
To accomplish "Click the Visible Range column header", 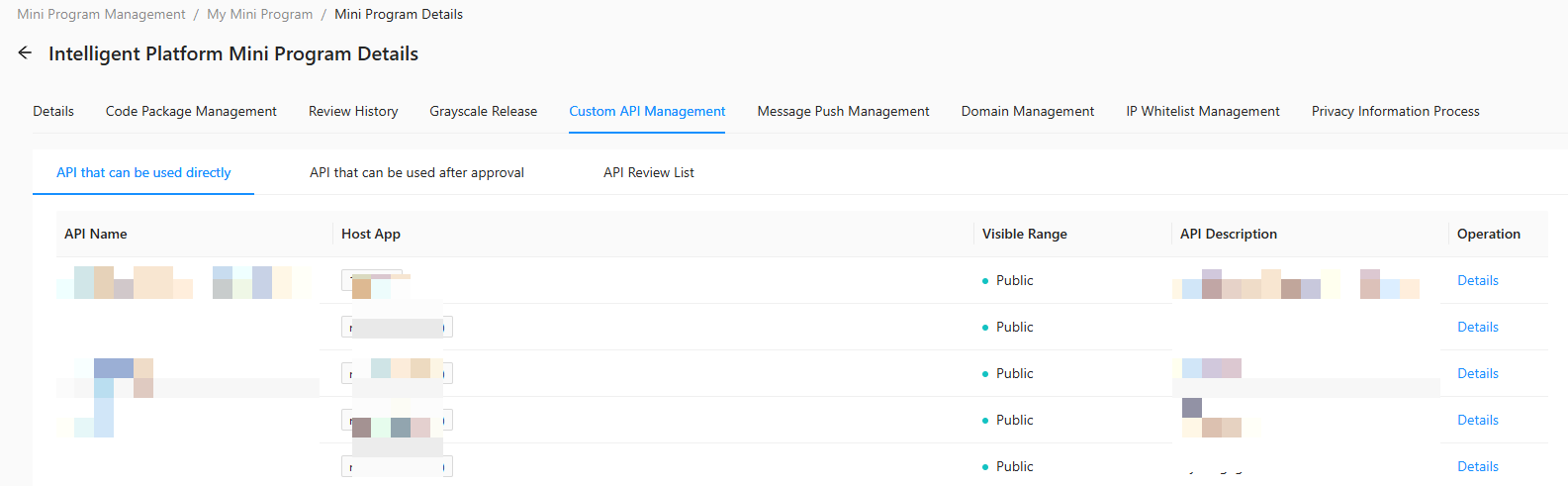I will (1025, 234).
